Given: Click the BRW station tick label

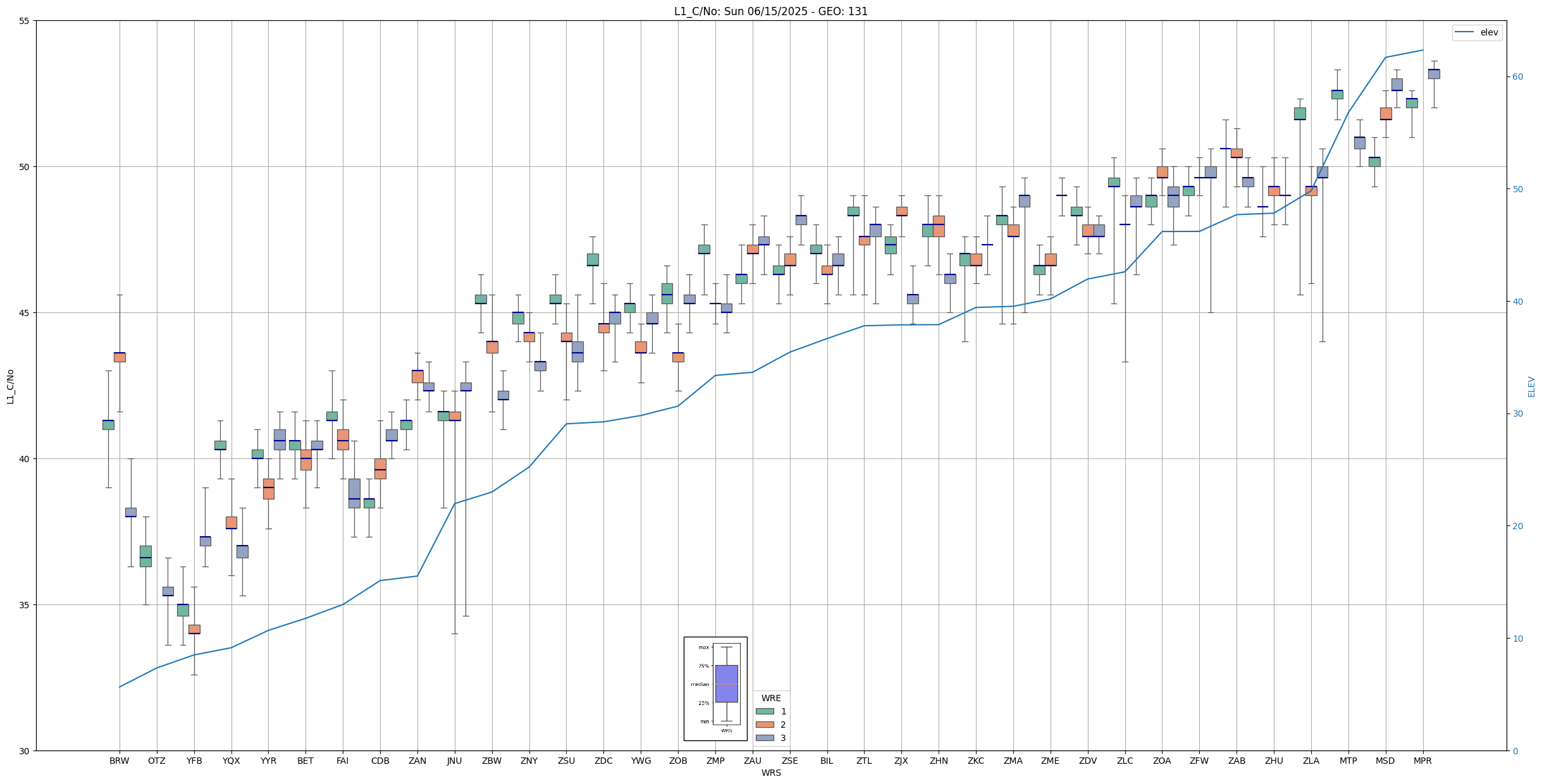Looking at the screenshot, I should click(119, 761).
